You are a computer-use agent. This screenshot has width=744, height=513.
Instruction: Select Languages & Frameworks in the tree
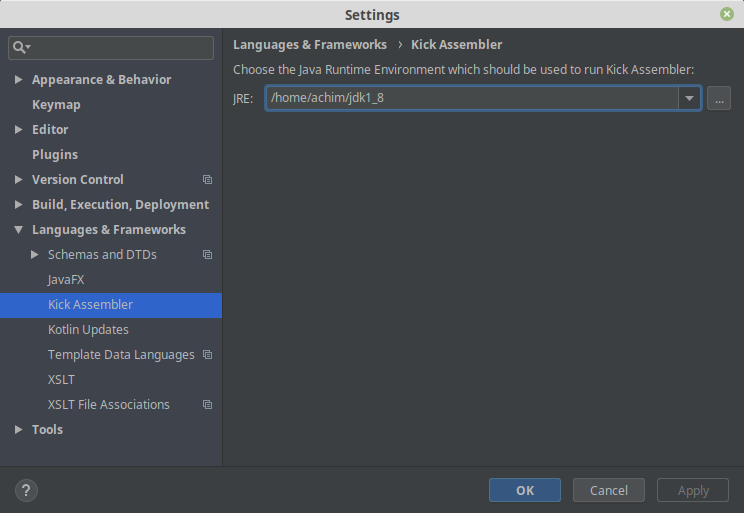109,230
